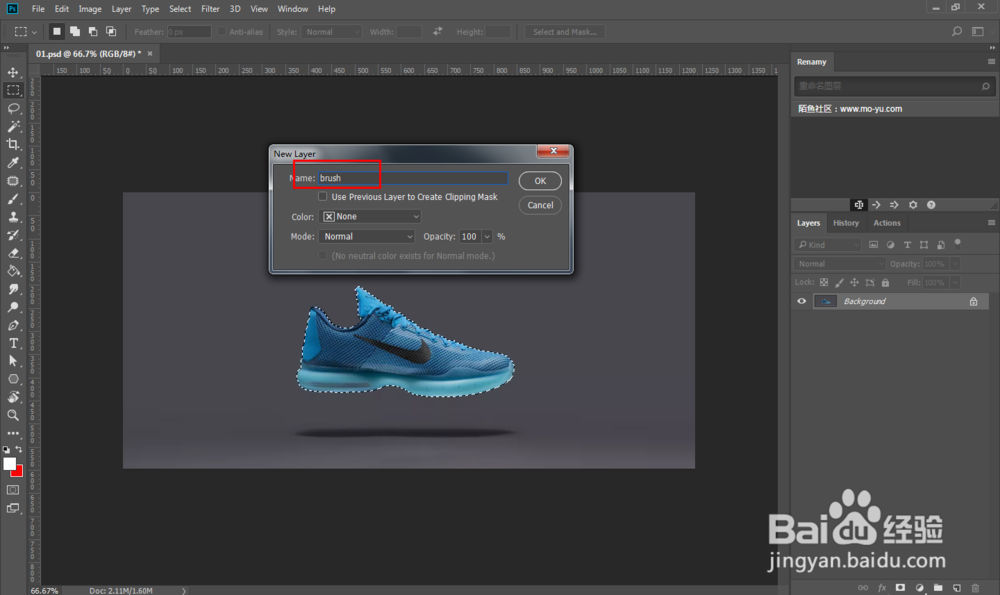Toggle the layer filter on/off switch
The image size is (1000, 595).
click(957, 243)
